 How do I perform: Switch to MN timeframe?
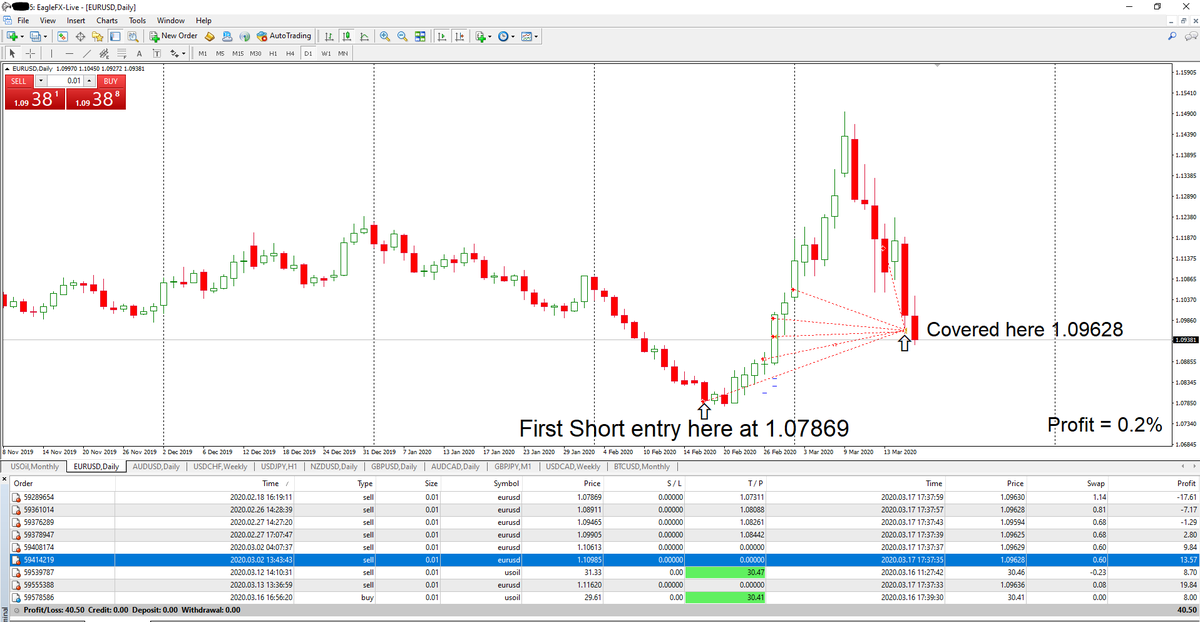coord(343,53)
